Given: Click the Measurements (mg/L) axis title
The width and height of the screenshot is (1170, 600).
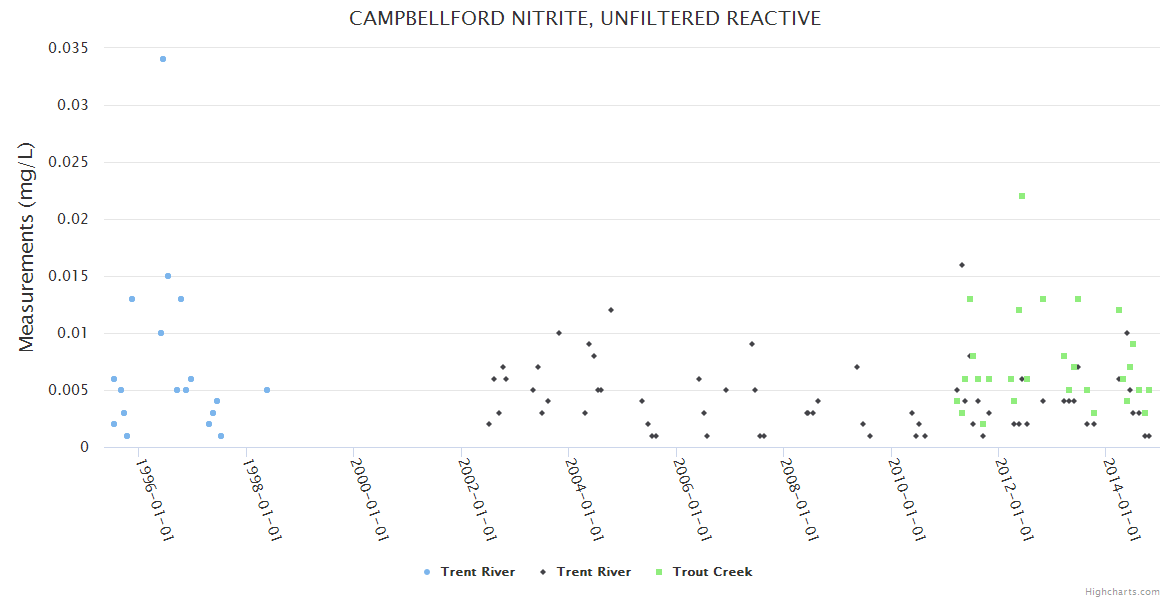Looking at the screenshot, I should pos(27,246).
